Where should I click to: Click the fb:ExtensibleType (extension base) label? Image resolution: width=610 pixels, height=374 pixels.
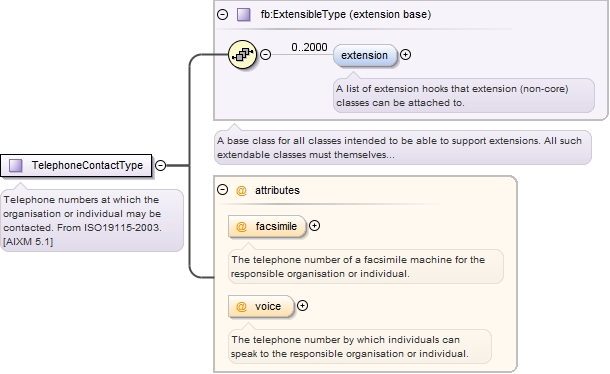tap(346, 14)
